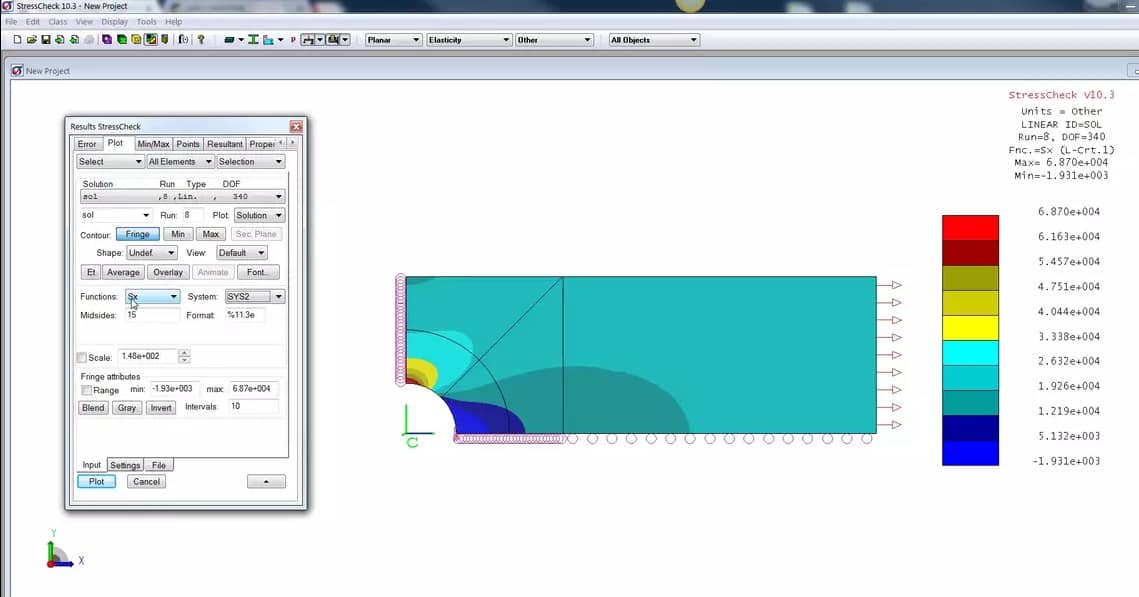
Task: Open the System SYS2 dropdown
Action: [255, 296]
